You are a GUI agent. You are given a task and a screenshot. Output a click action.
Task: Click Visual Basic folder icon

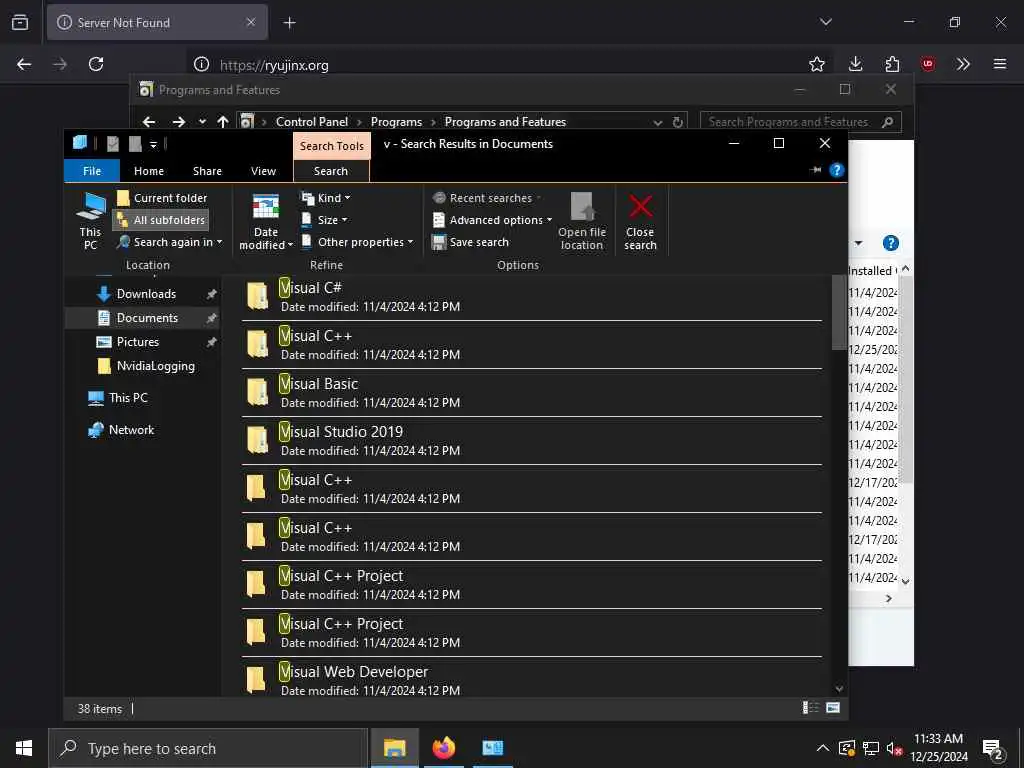point(257,392)
